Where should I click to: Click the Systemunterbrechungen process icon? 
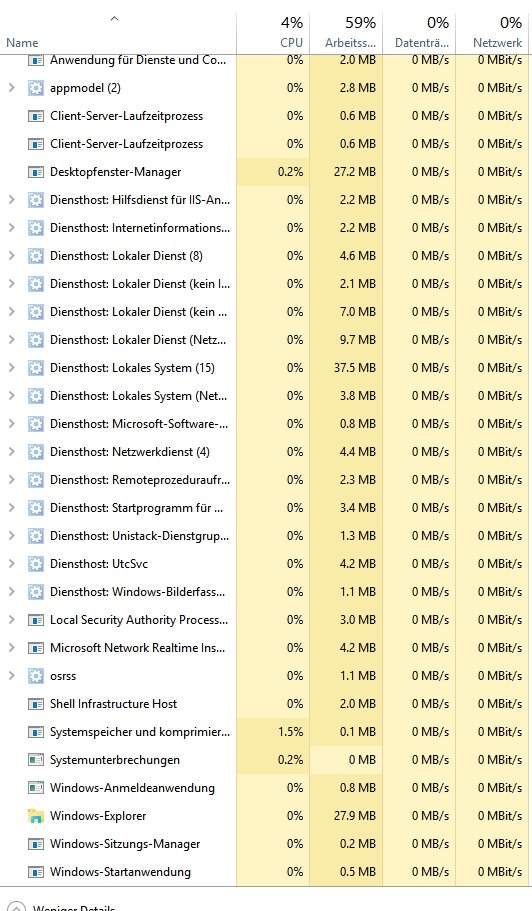(x=36, y=760)
